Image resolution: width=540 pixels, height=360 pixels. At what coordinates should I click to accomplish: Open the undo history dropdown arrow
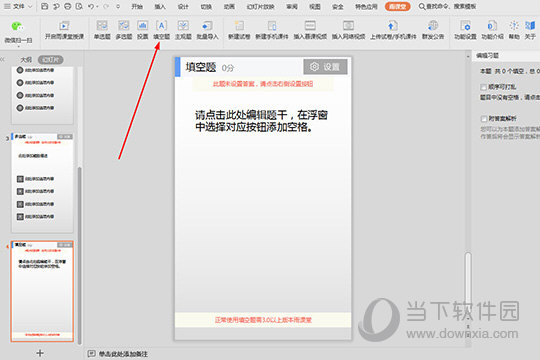coord(97,6)
